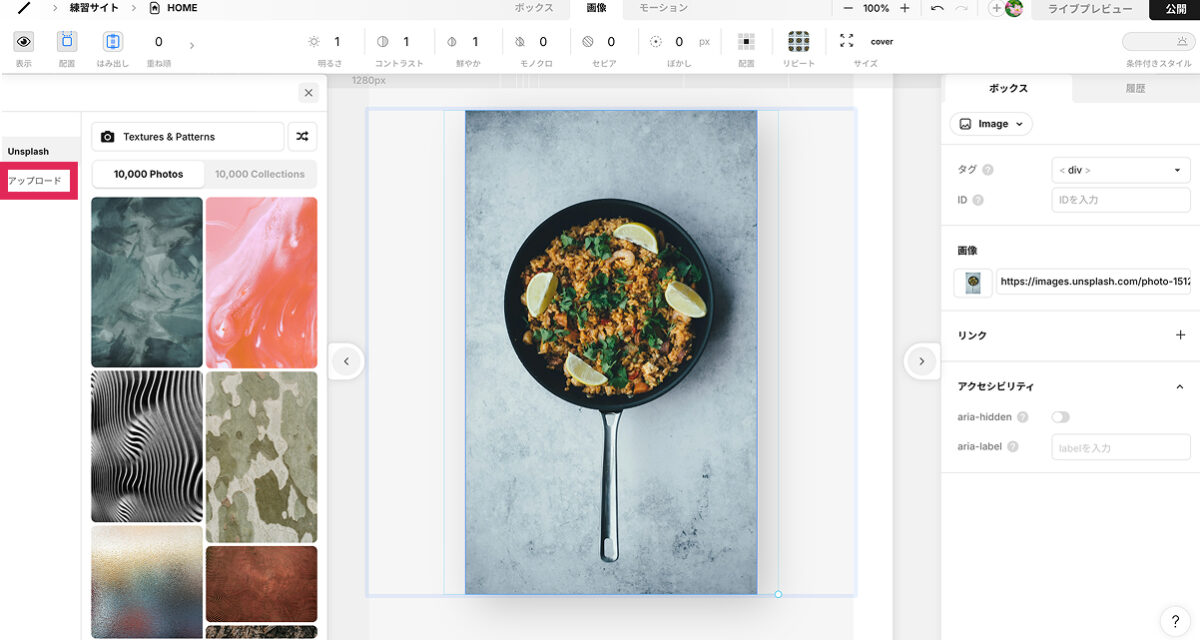
Task: Zoom in with the plus icon
Action: (x=905, y=8)
